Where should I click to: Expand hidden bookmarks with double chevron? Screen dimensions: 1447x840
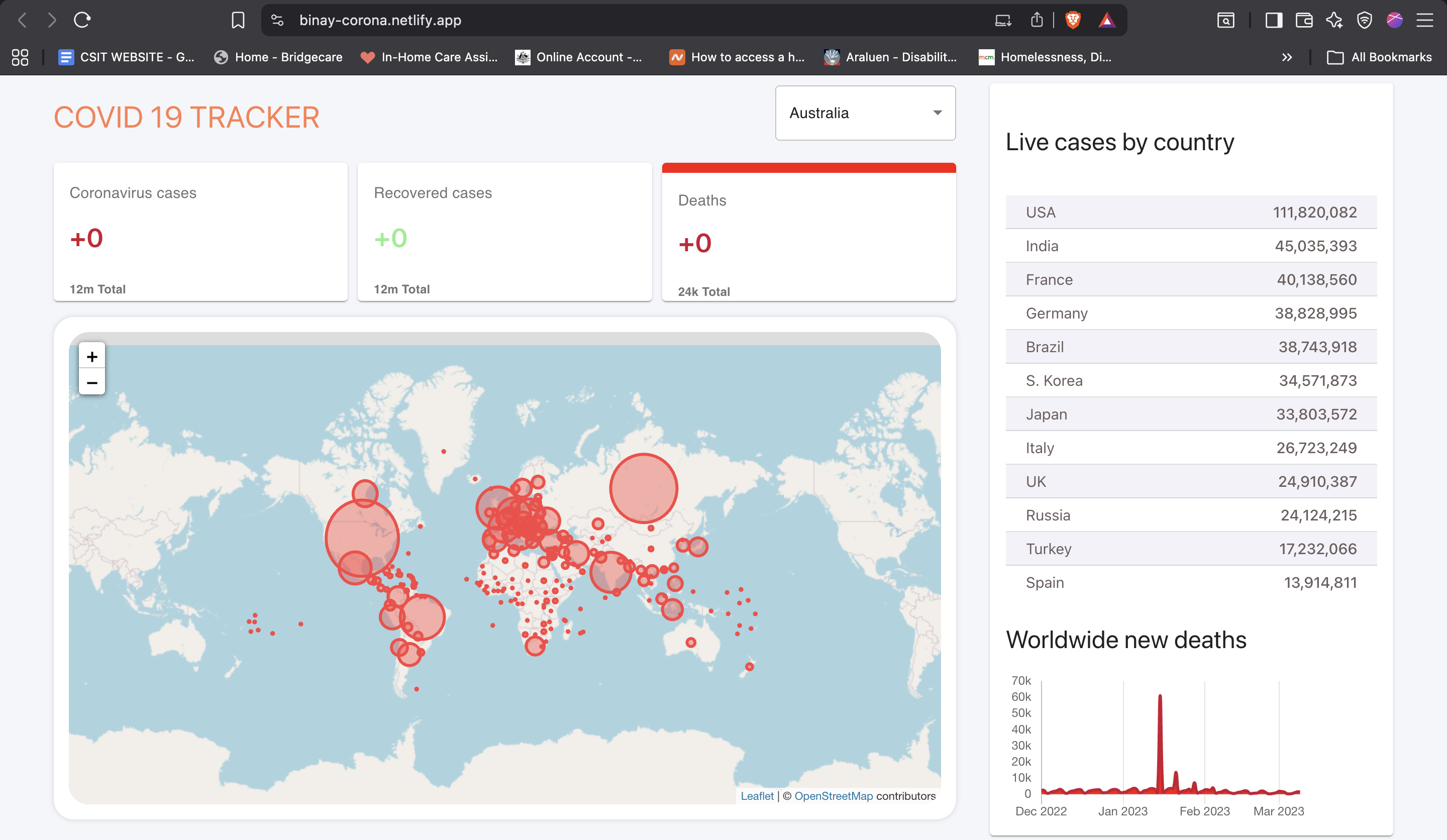coord(1287,57)
